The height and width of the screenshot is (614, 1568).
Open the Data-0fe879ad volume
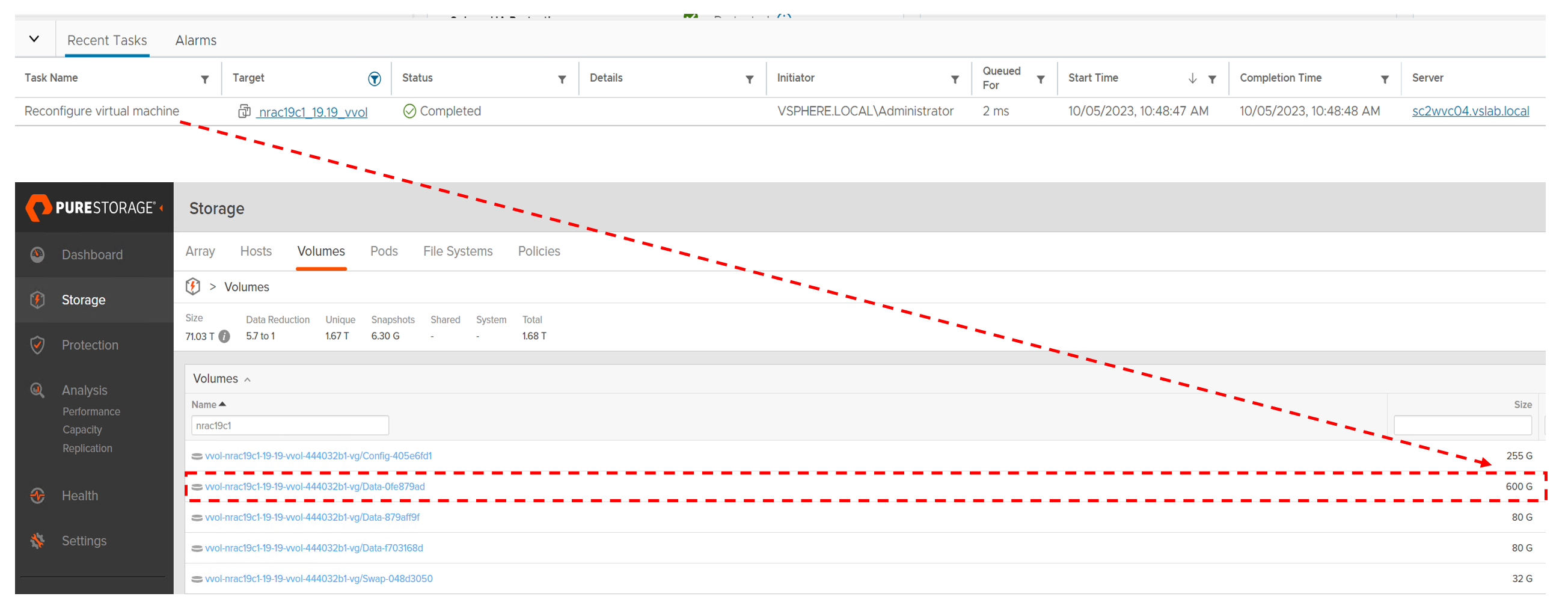coord(314,486)
